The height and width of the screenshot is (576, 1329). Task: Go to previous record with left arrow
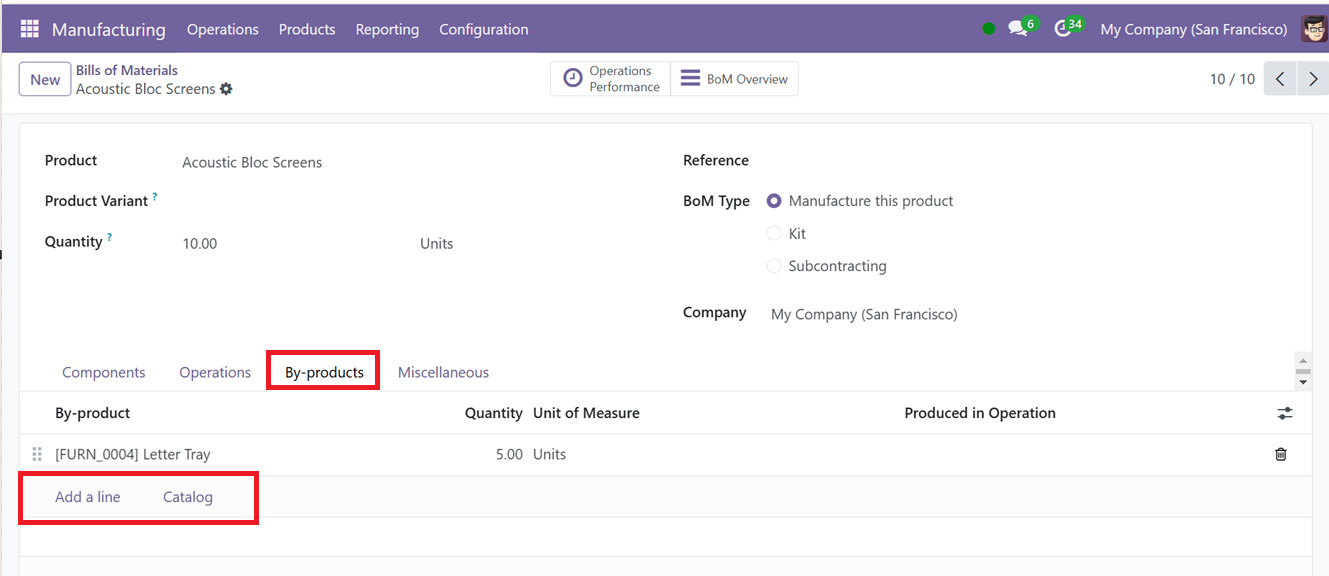coord(1280,79)
